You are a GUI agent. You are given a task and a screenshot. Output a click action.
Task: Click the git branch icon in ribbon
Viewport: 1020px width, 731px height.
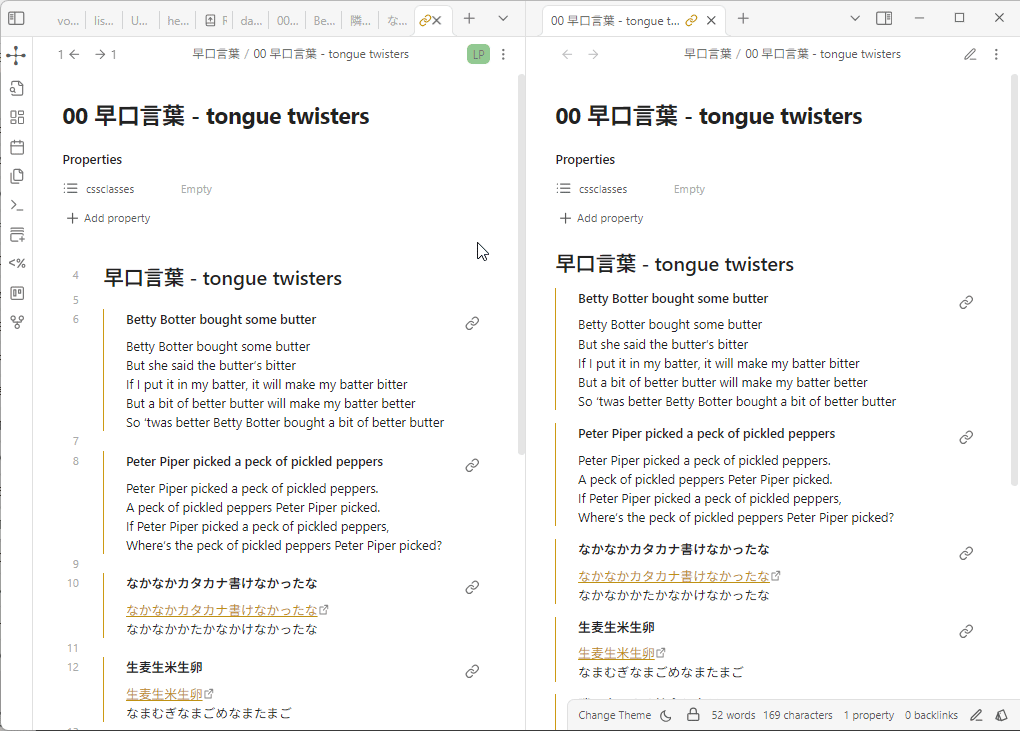(x=17, y=322)
